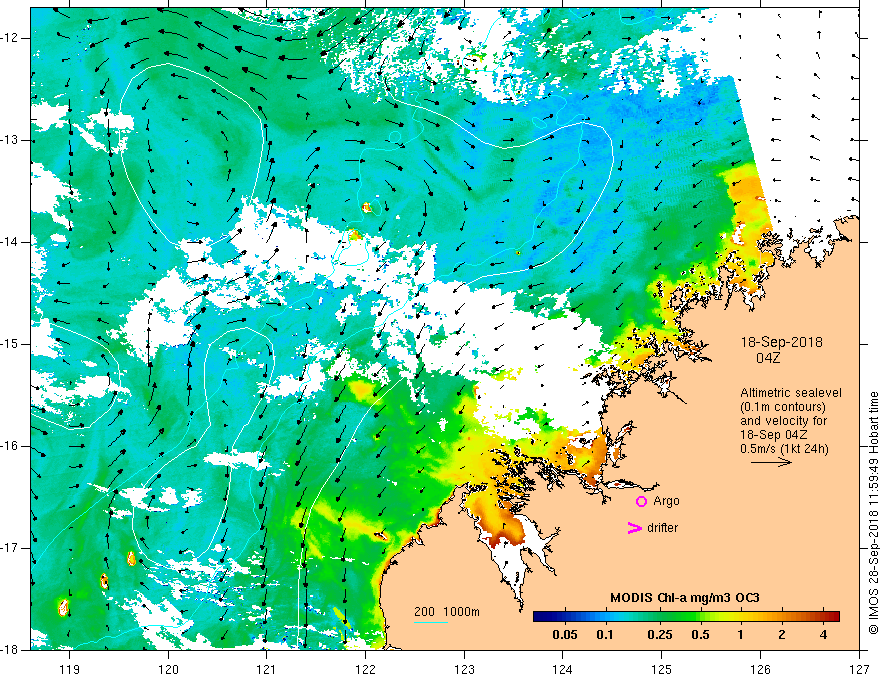Viewport: 880px width, 680px height.
Task: Click the 'MODIS Chl-a mg/m3 OC3' title
Action: point(685,598)
